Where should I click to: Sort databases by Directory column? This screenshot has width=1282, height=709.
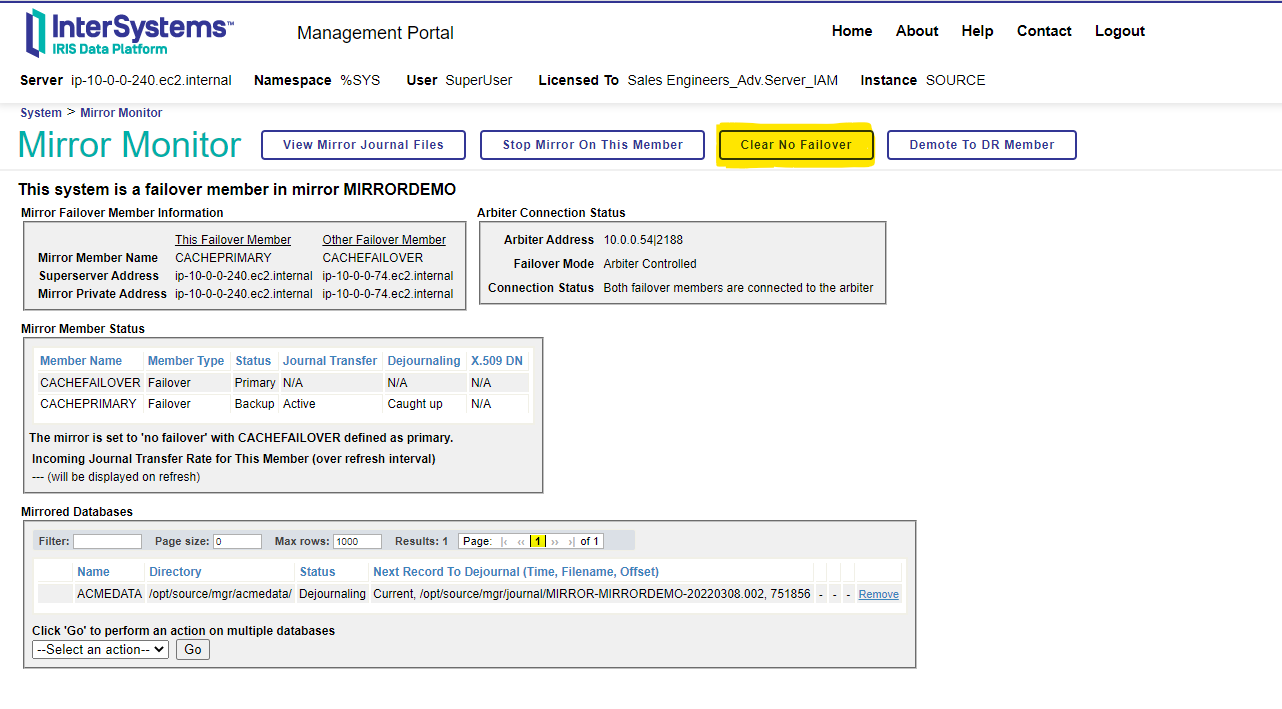(x=175, y=572)
